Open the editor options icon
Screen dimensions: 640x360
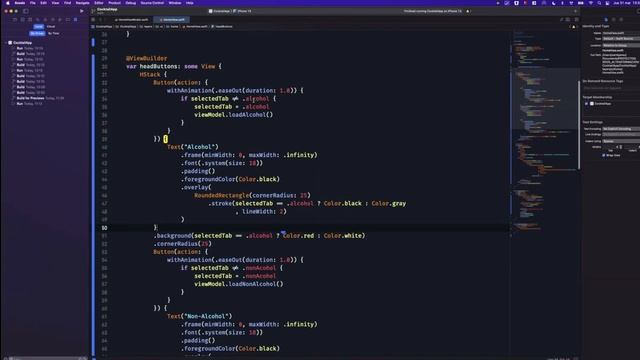[x=568, y=19]
